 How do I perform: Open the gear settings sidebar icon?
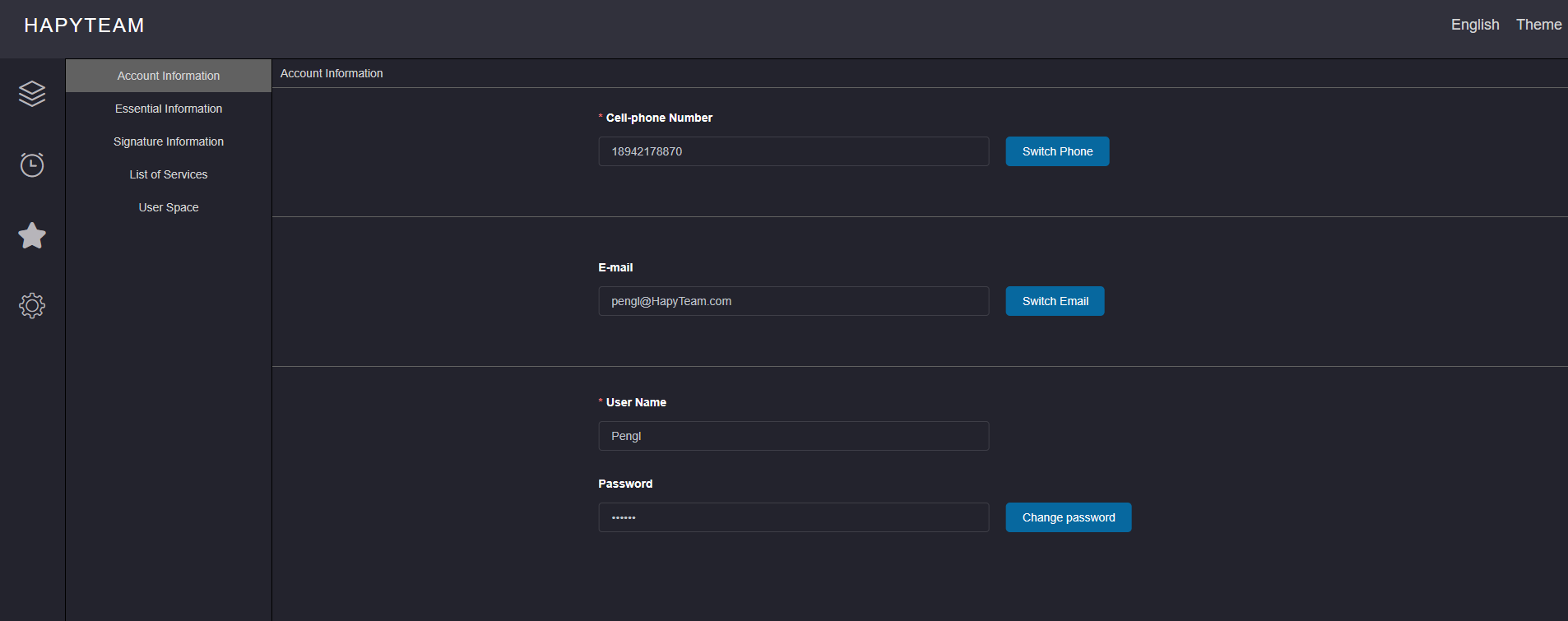32,305
